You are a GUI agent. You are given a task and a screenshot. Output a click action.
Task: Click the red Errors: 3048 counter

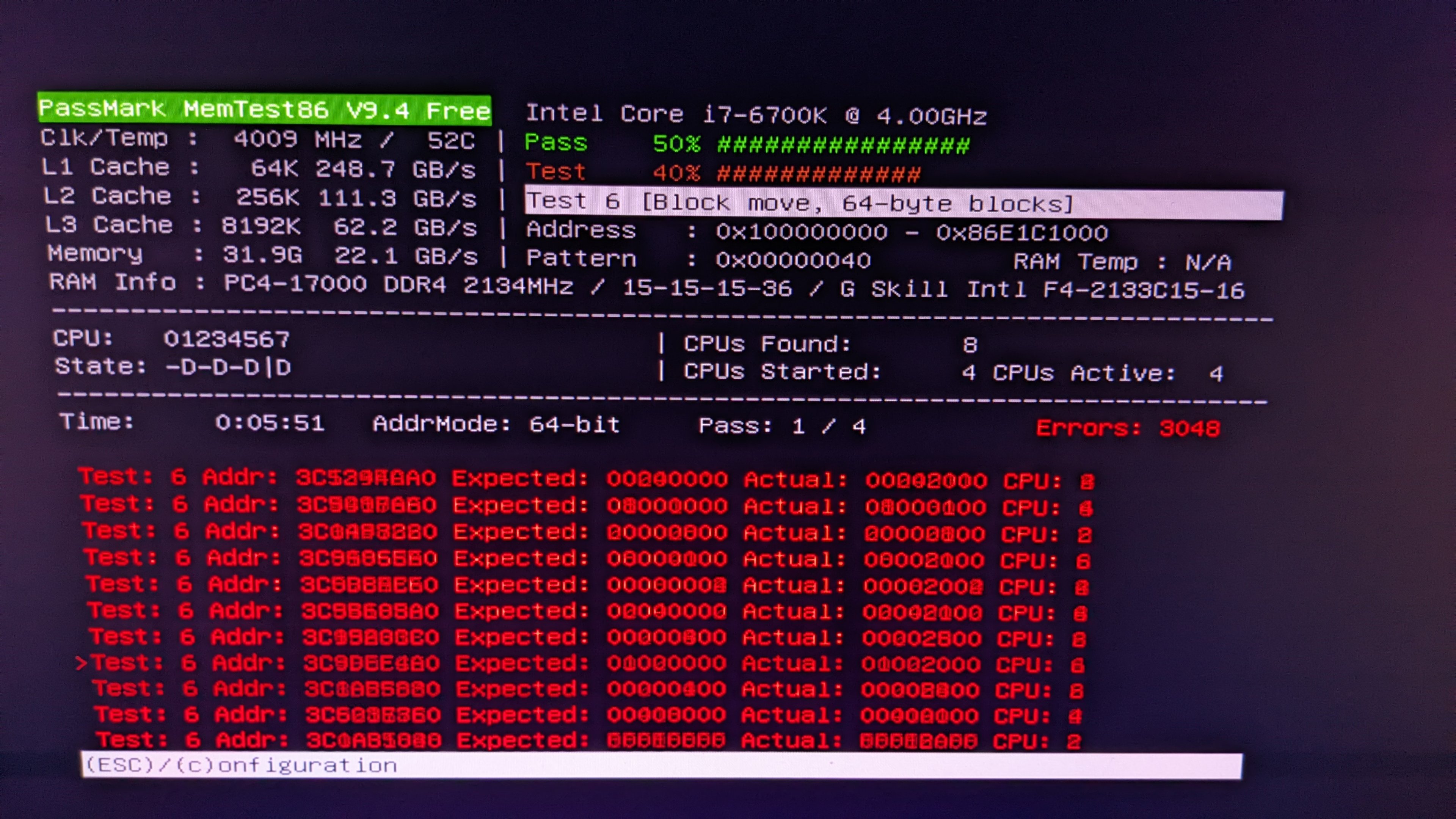click(1128, 428)
